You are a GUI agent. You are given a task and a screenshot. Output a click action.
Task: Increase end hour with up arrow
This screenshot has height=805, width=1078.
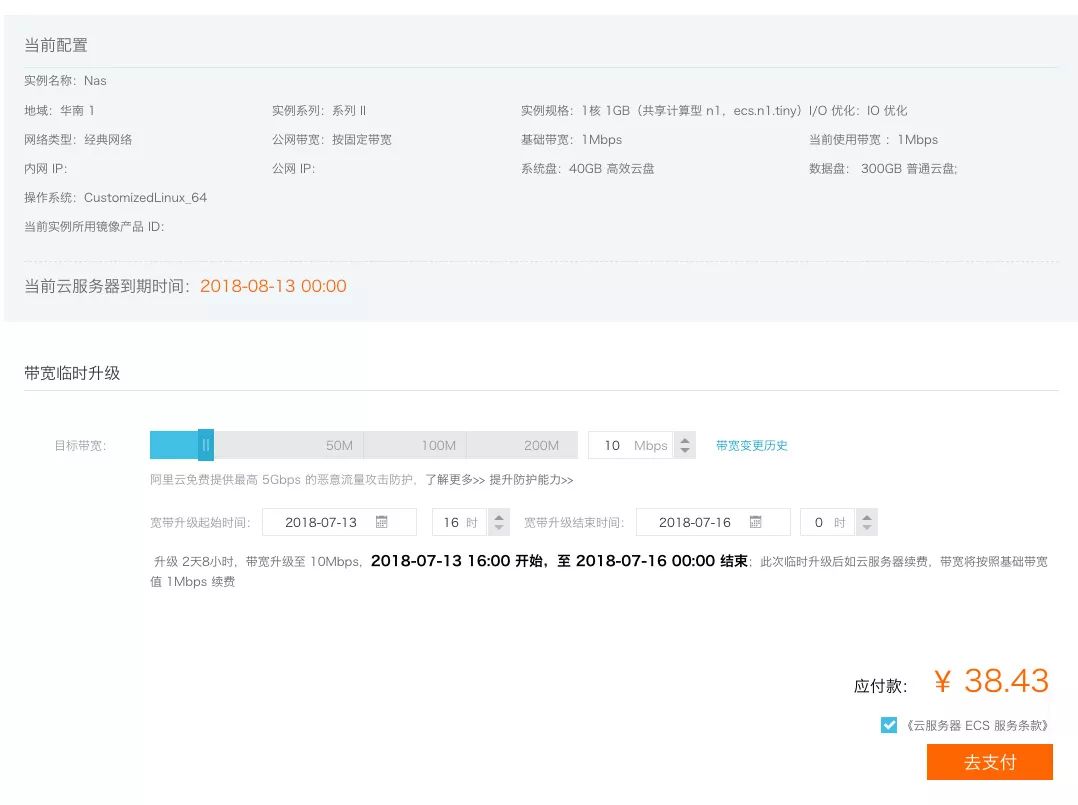[867, 517]
